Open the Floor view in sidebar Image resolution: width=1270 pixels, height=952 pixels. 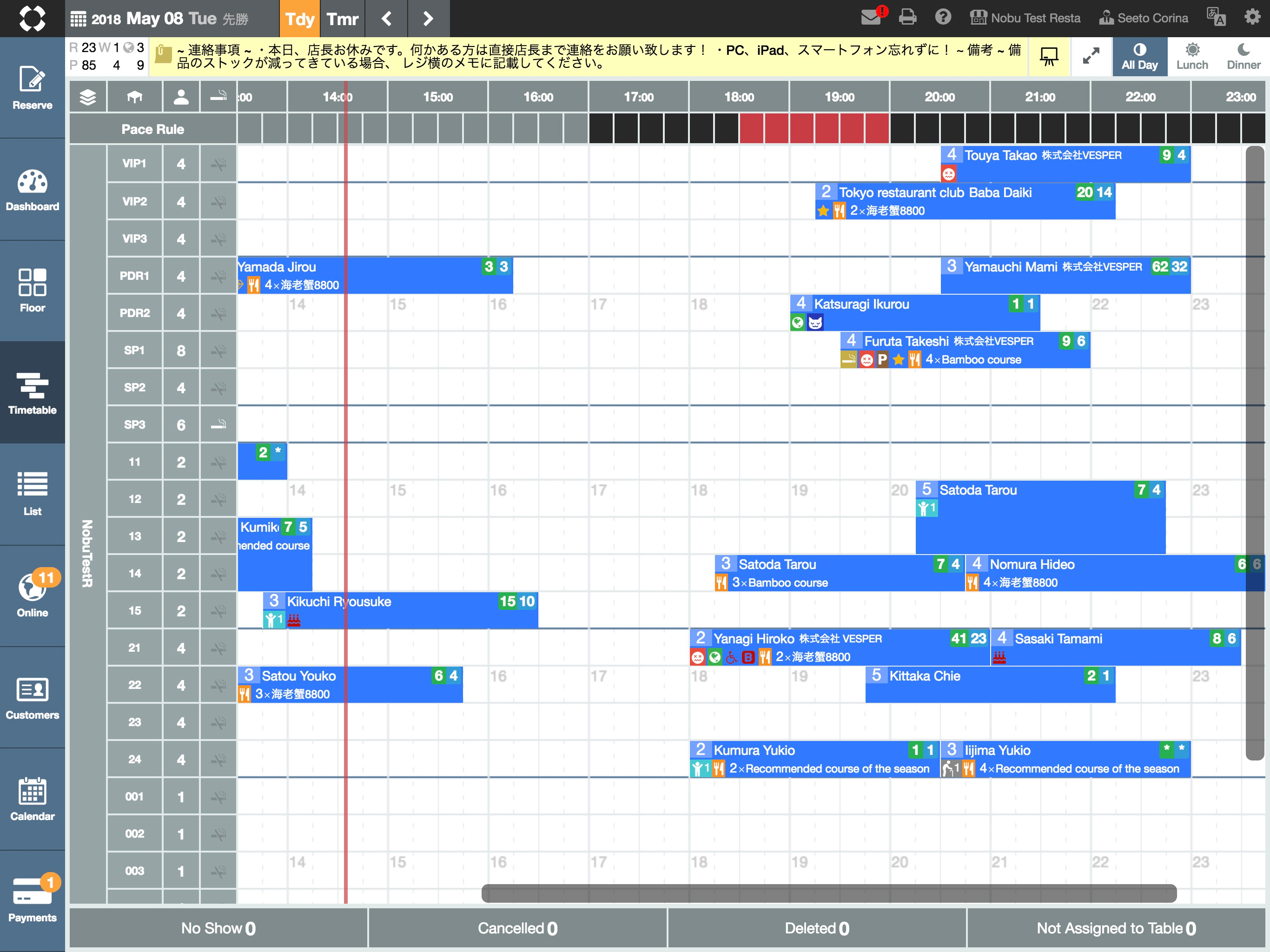pyautogui.click(x=32, y=291)
